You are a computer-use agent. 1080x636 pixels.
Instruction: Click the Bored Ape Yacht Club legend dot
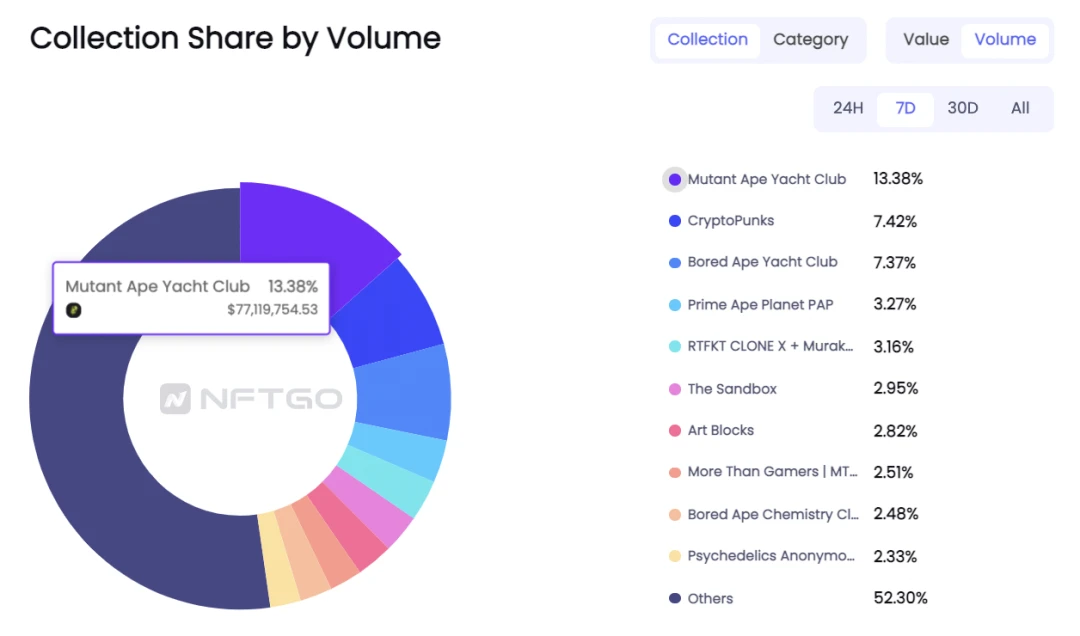click(x=675, y=263)
